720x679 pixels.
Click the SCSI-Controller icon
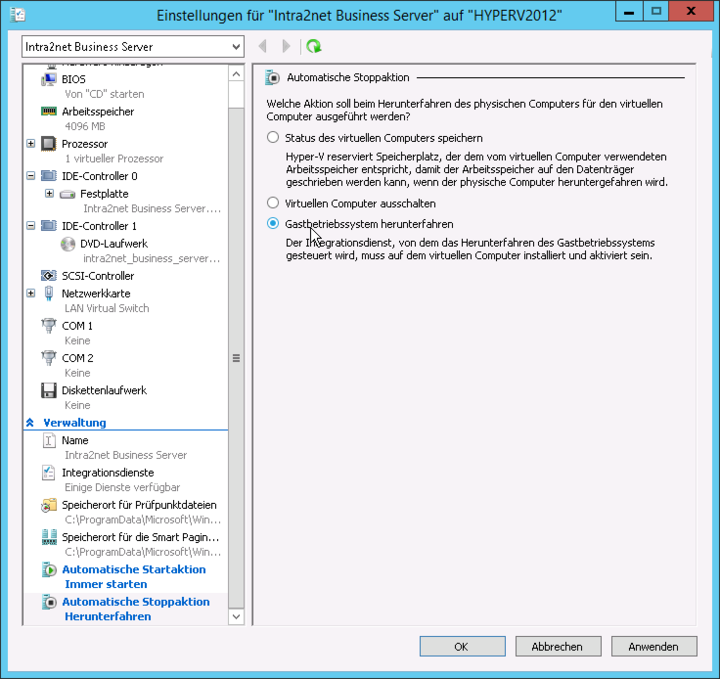coord(49,276)
